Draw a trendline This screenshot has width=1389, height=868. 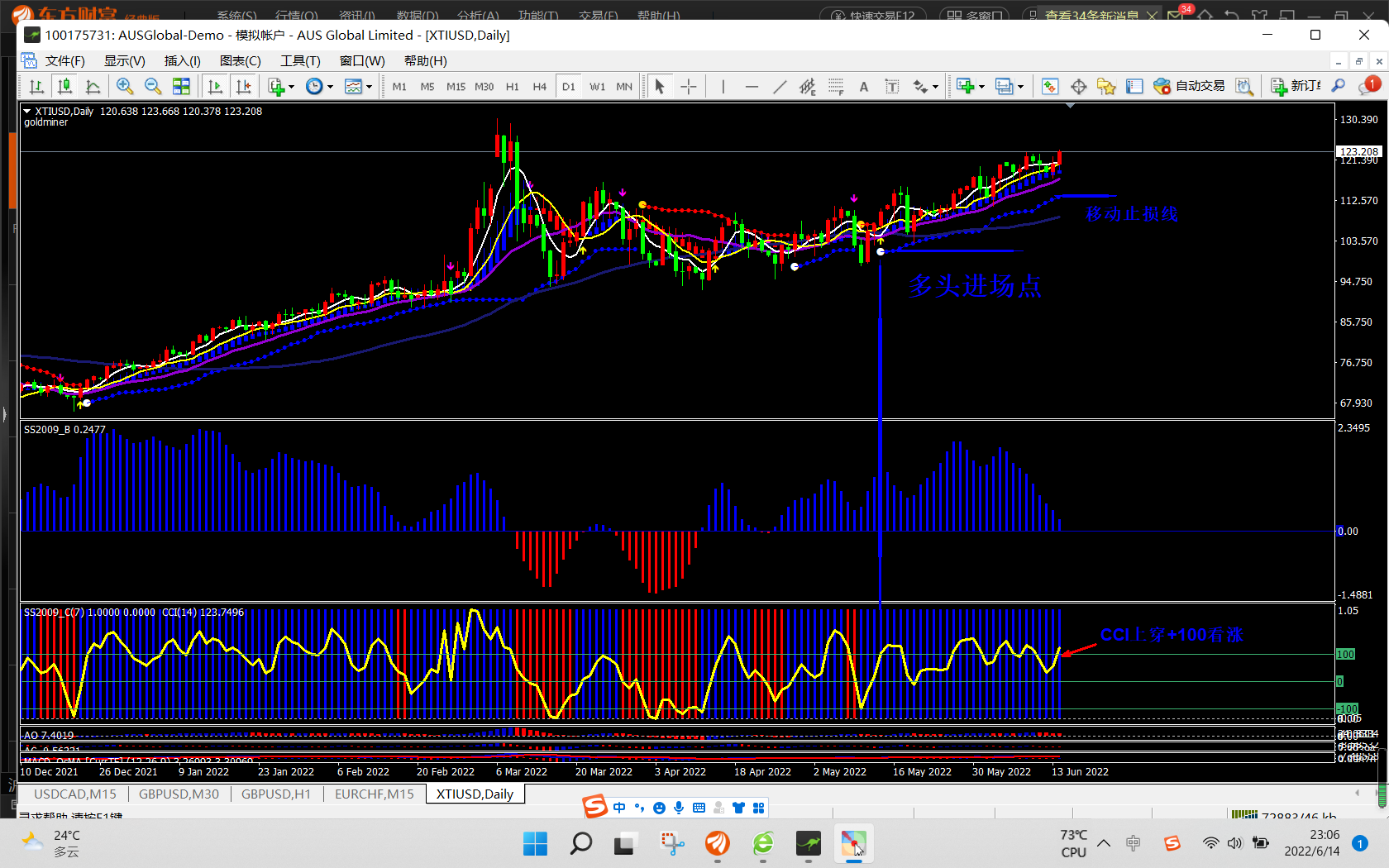pos(780,86)
